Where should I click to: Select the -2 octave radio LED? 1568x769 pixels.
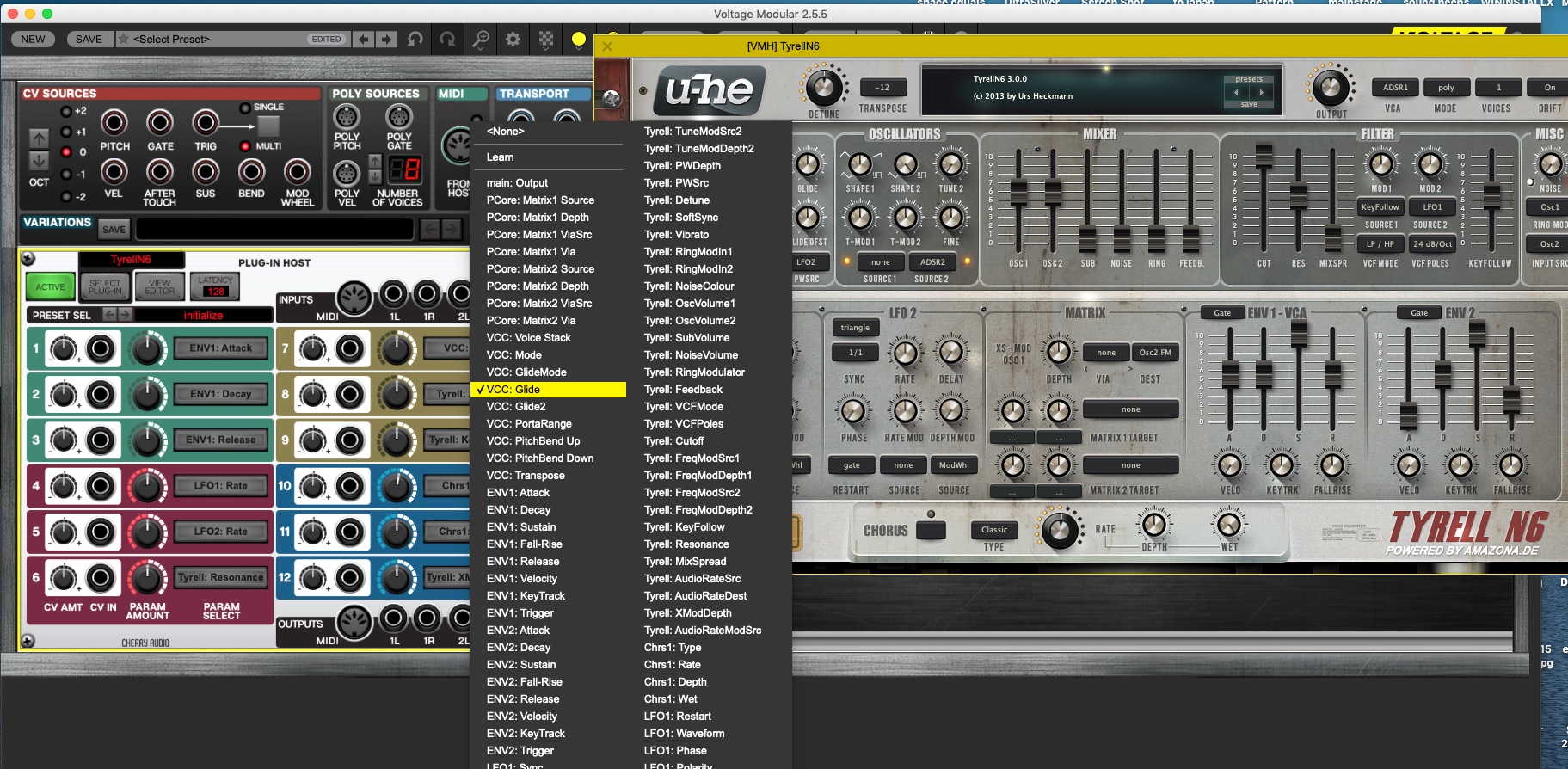pyautogui.click(x=66, y=196)
